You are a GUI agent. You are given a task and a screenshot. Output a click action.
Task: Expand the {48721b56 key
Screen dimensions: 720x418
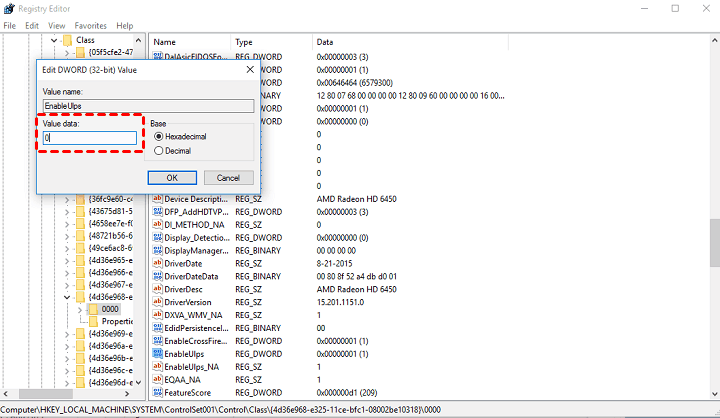coord(67,236)
